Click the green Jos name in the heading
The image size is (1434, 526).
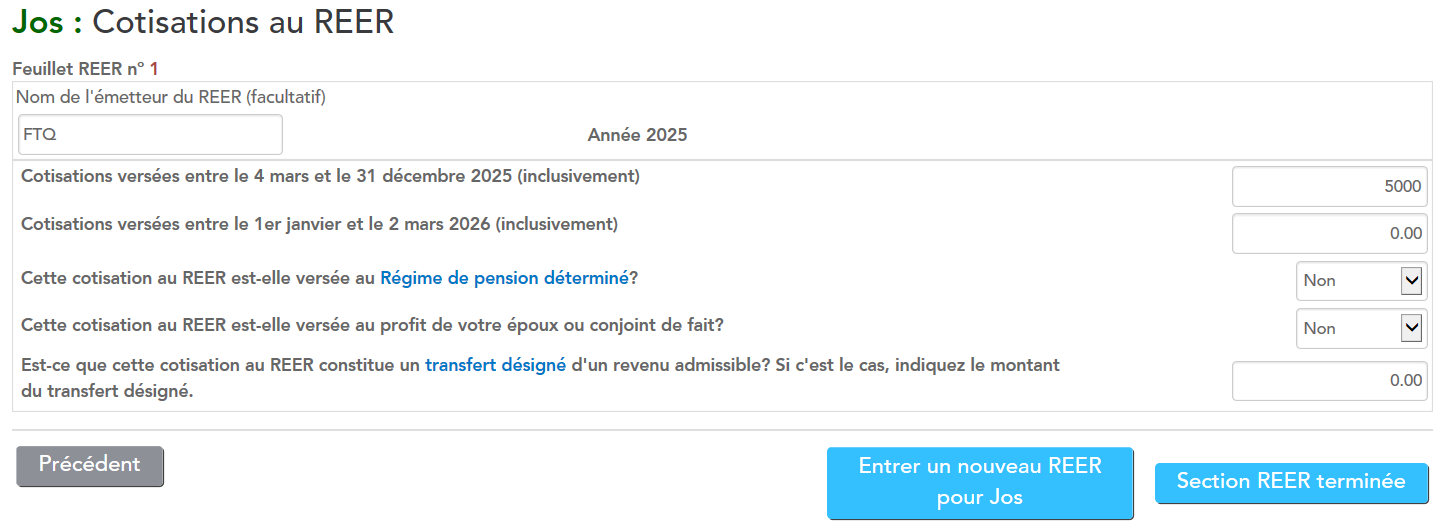pyautogui.click(x=37, y=22)
